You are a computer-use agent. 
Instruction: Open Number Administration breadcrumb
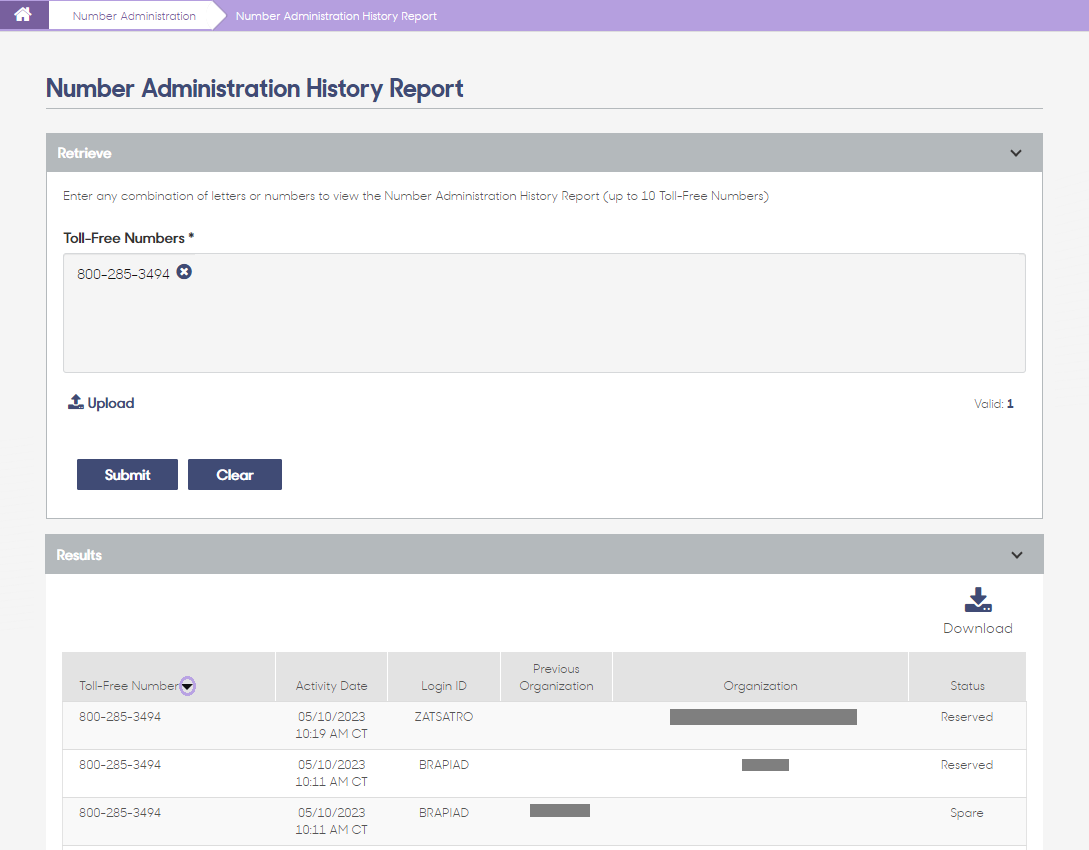click(x=134, y=16)
